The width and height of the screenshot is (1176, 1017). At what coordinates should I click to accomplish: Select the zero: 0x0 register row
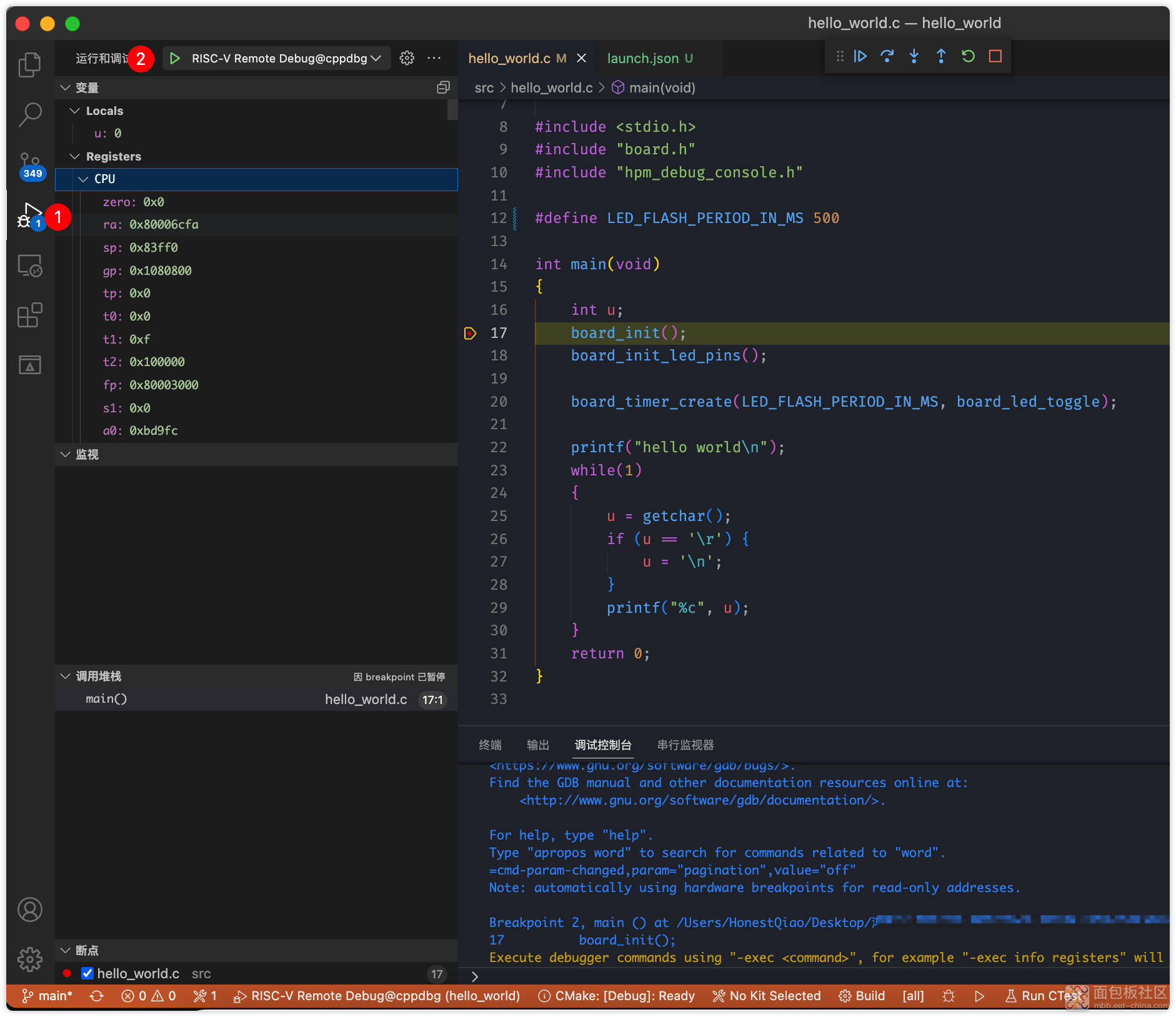pyautogui.click(x=257, y=202)
